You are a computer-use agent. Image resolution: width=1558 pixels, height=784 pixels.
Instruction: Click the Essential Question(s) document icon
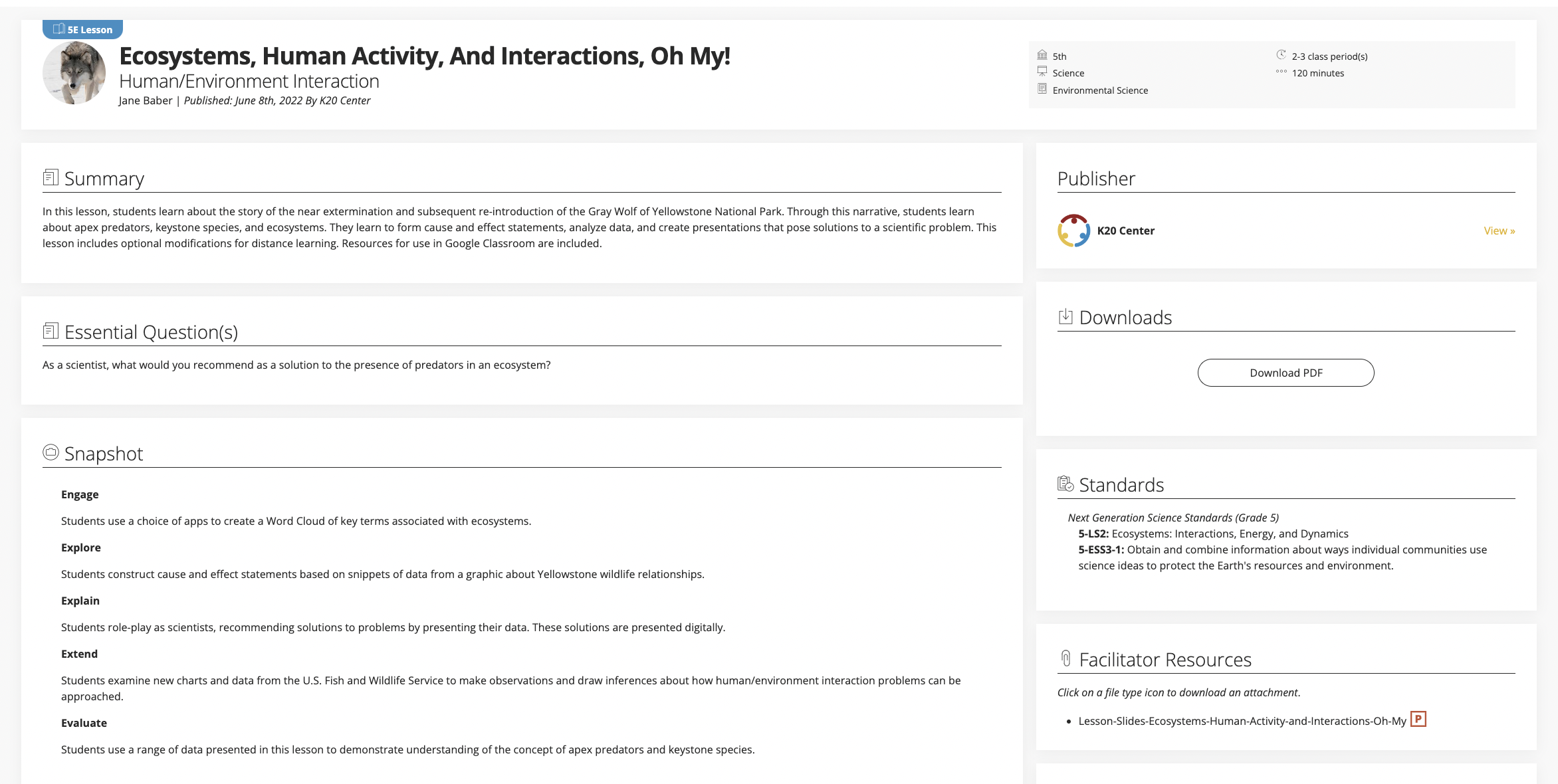pos(51,330)
